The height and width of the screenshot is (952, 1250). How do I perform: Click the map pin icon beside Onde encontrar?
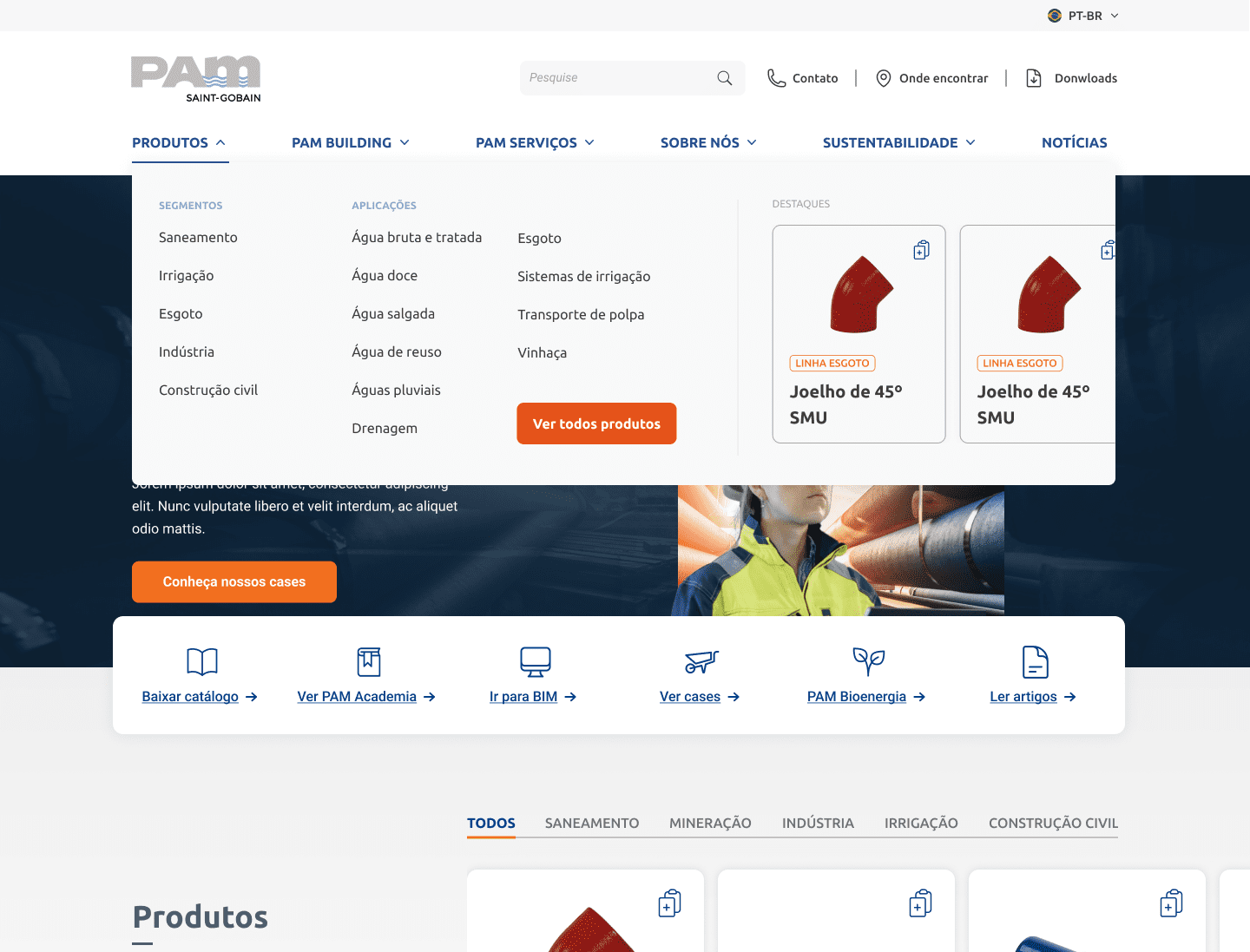click(x=884, y=78)
